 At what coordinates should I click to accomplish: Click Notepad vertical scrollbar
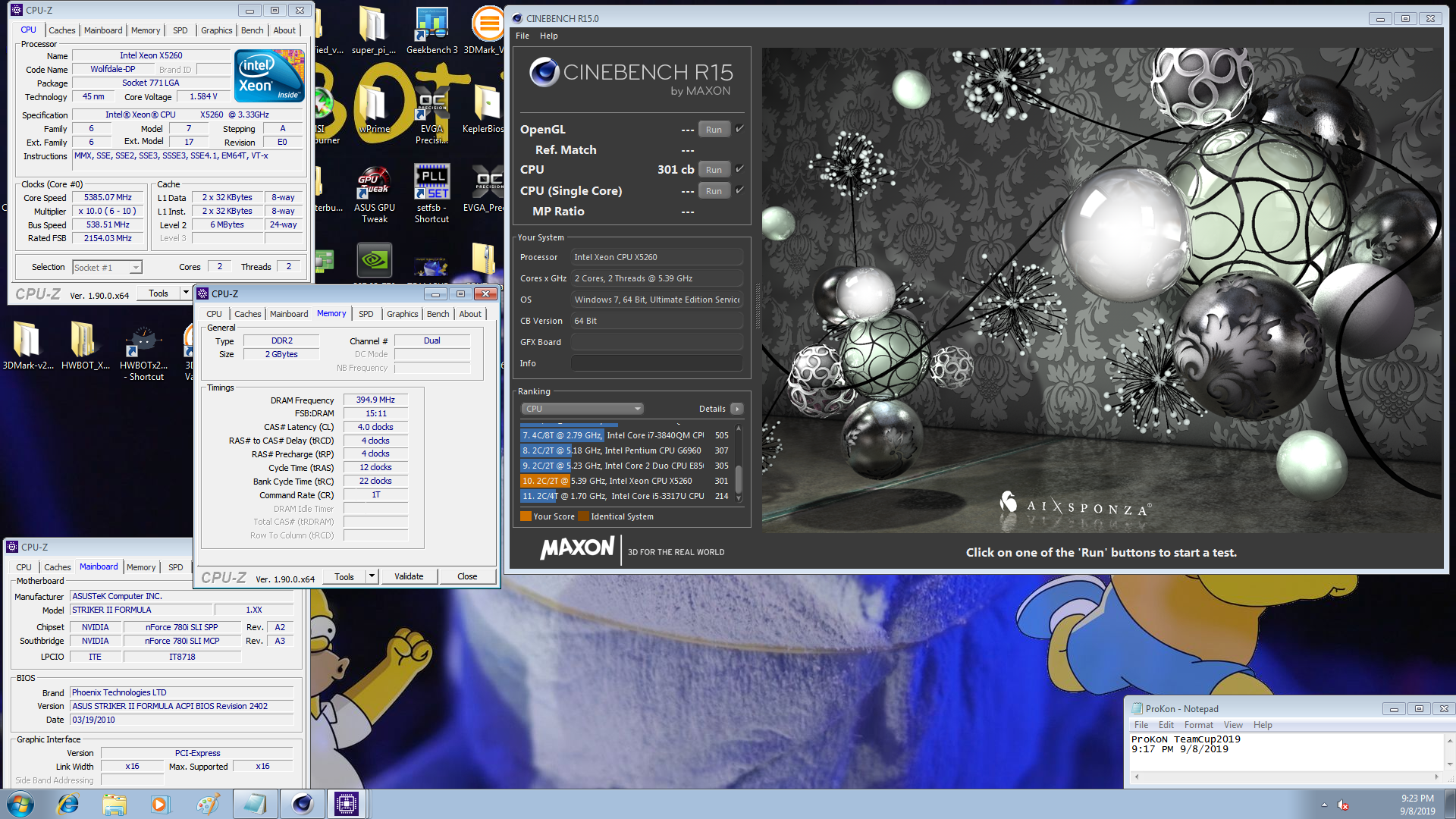point(1449,752)
